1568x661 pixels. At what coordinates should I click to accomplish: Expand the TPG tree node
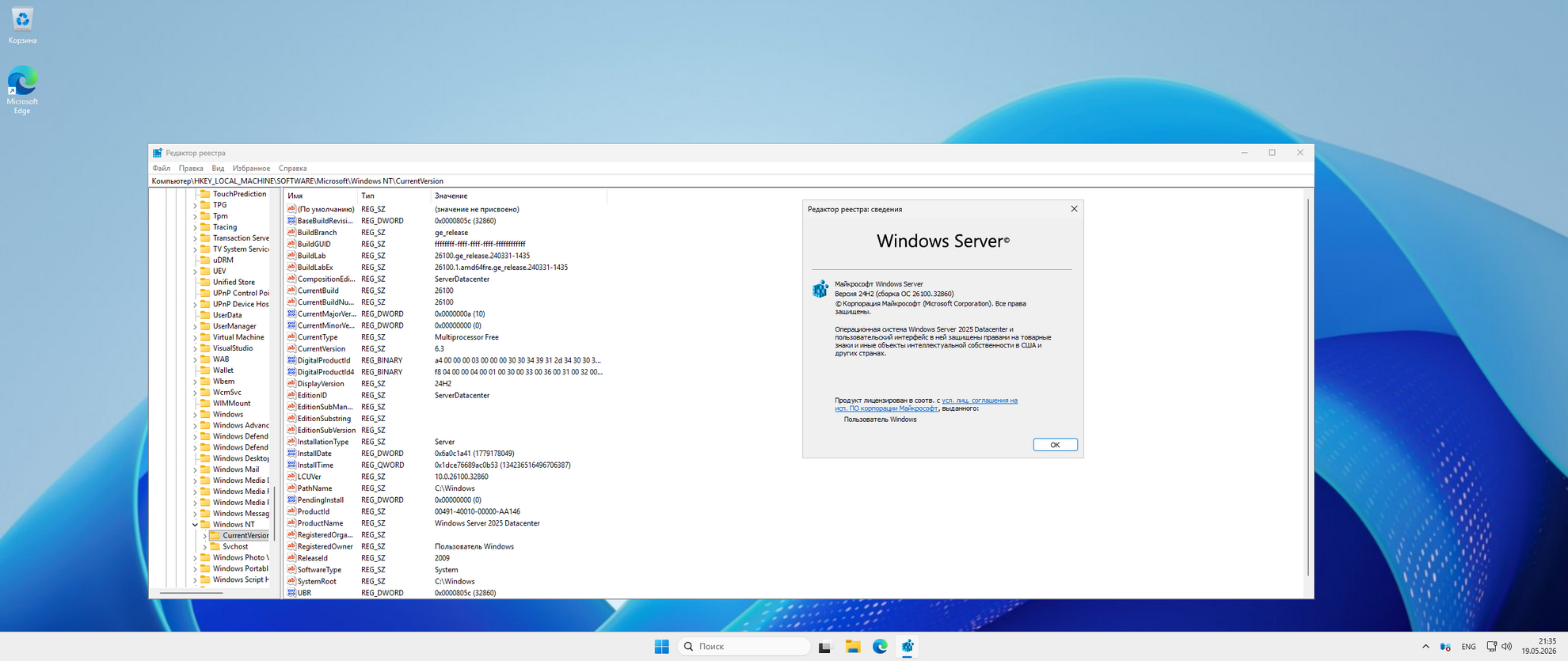click(195, 205)
